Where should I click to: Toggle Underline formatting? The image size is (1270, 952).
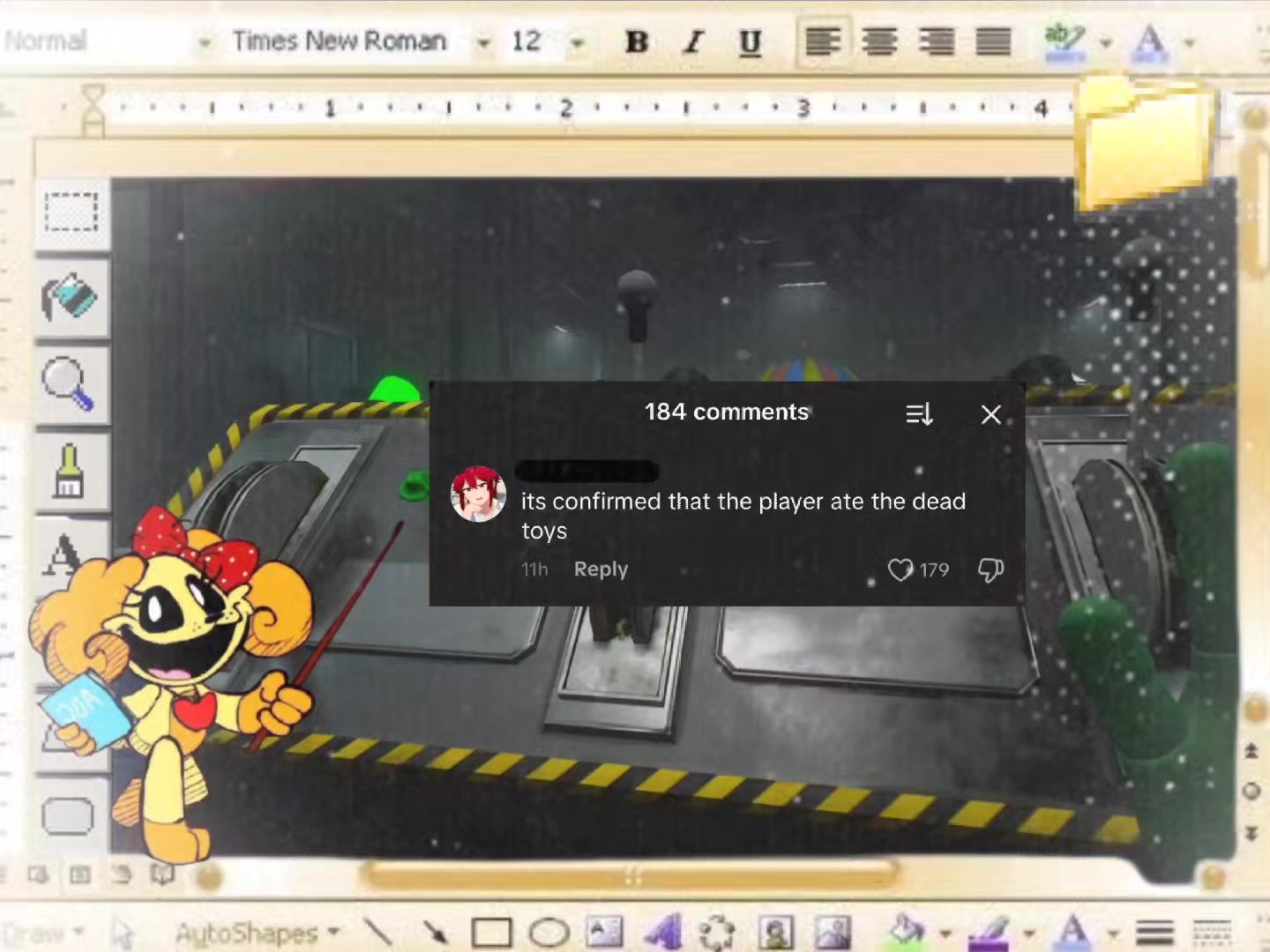point(750,41)
